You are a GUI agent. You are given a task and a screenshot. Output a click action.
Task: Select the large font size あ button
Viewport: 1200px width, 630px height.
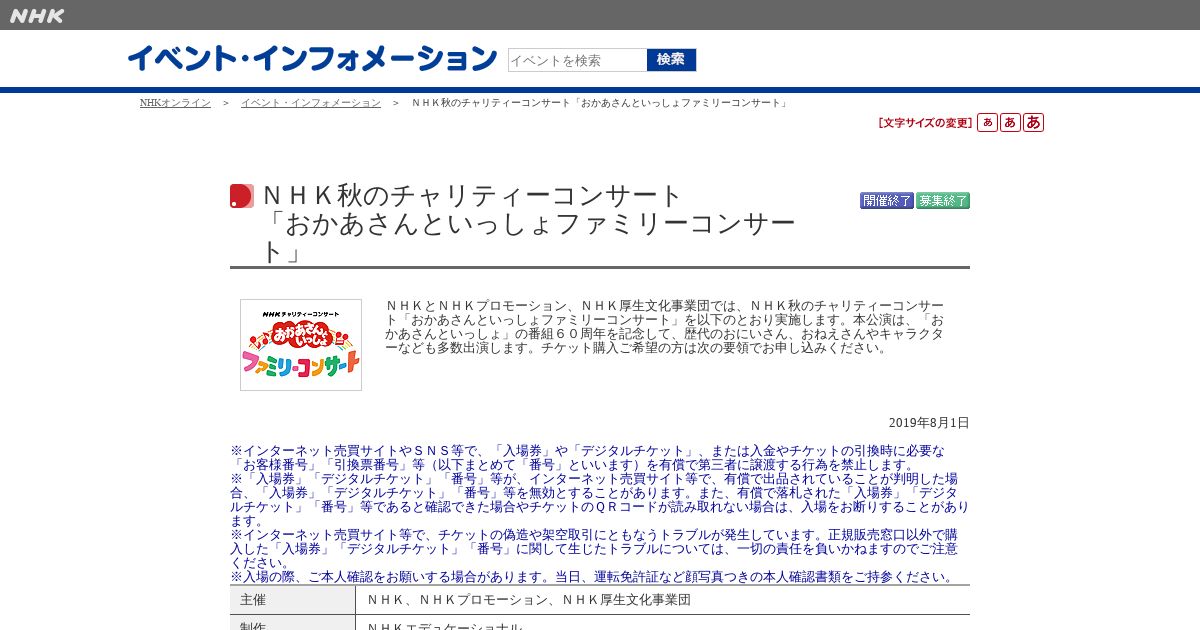pos(1033,123)
